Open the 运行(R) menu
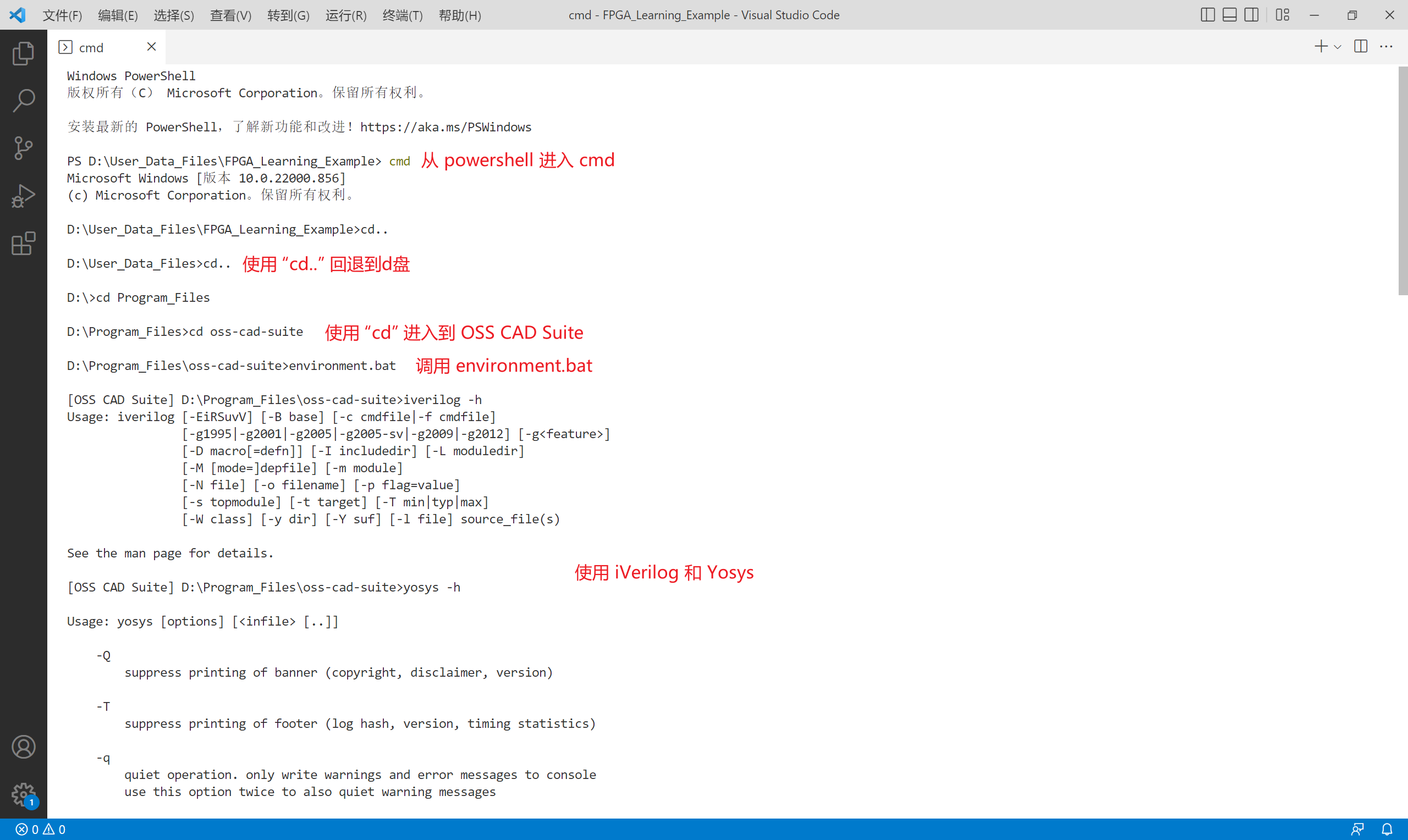 pyautogui.click(x=346, y=15)
